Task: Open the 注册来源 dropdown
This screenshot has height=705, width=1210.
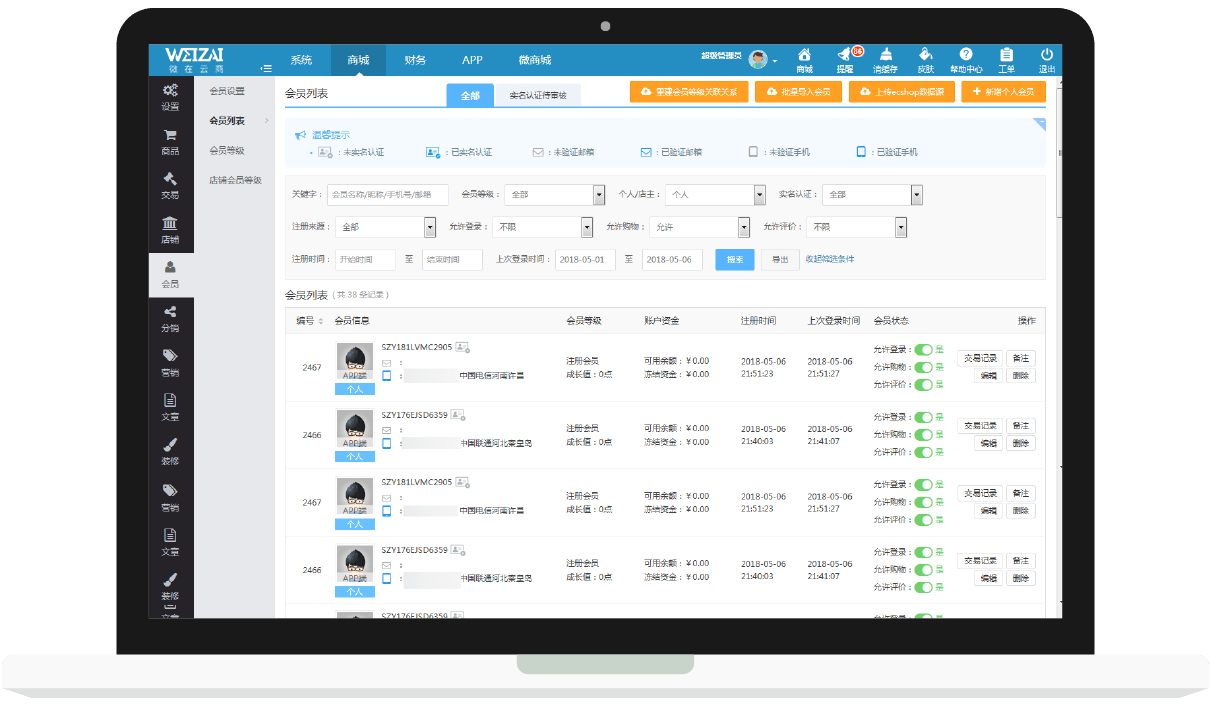Action: click(385, 227)
